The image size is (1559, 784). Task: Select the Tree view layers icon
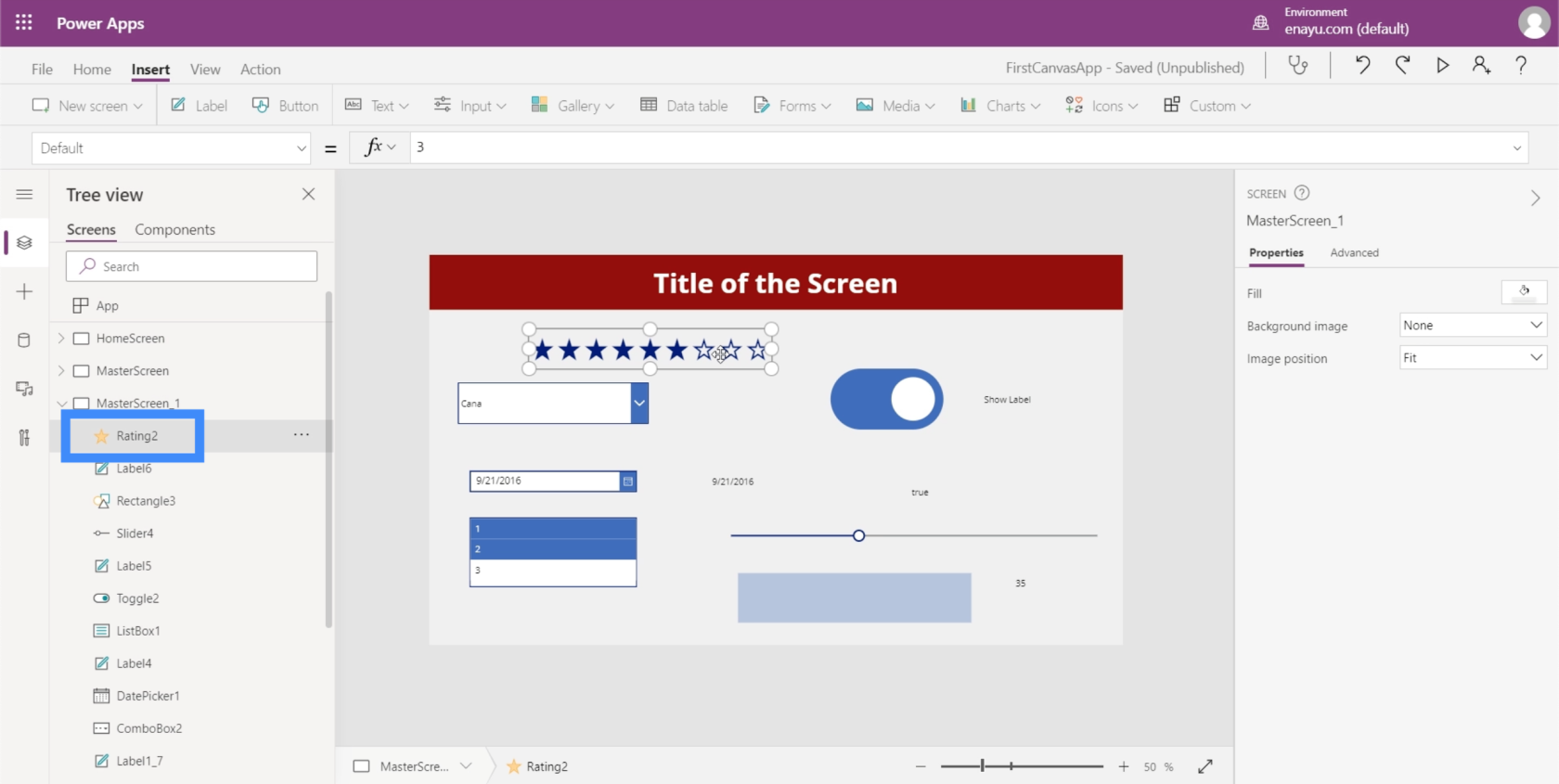coord(25,243)
